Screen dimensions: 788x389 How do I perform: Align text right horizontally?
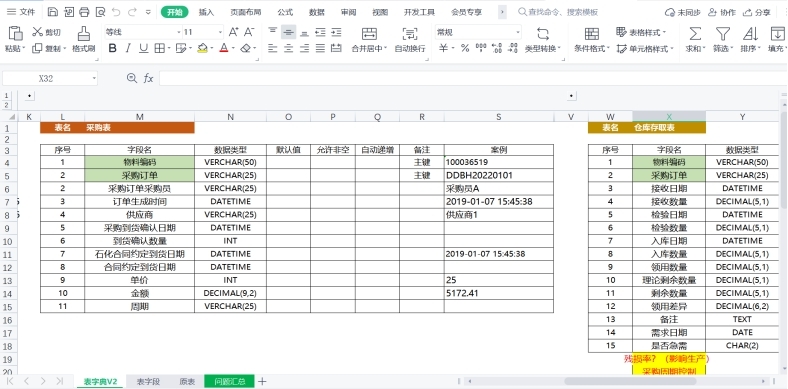click(304, 48)
